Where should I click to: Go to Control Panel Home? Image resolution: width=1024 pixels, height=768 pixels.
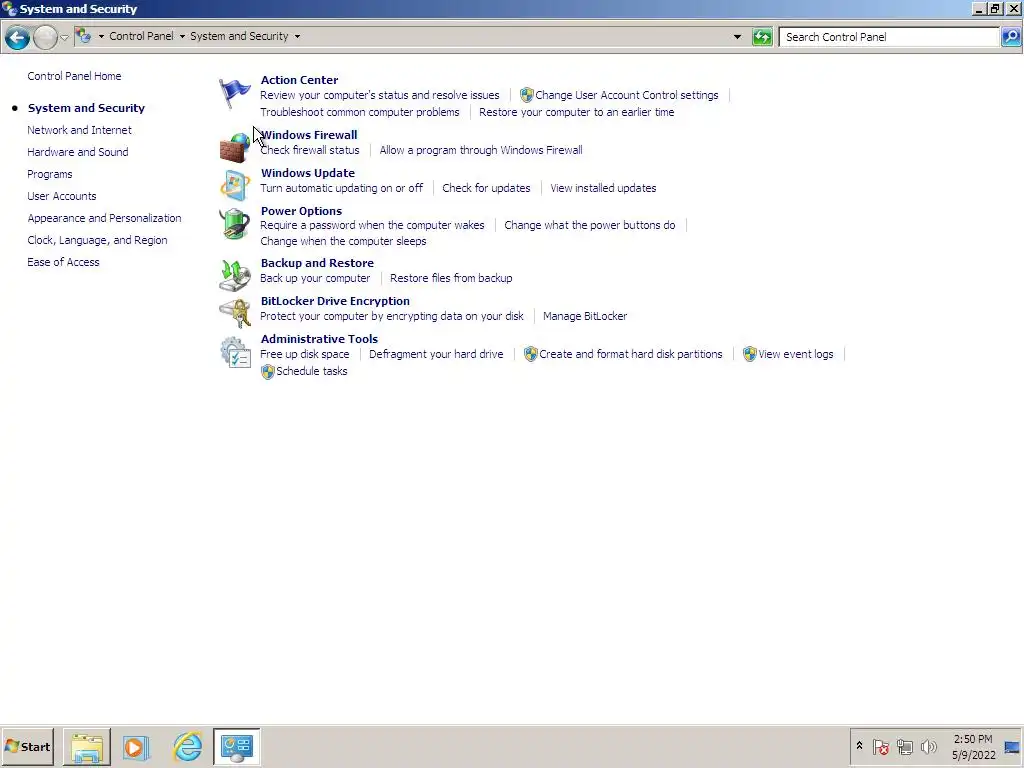tap(74, 76)
